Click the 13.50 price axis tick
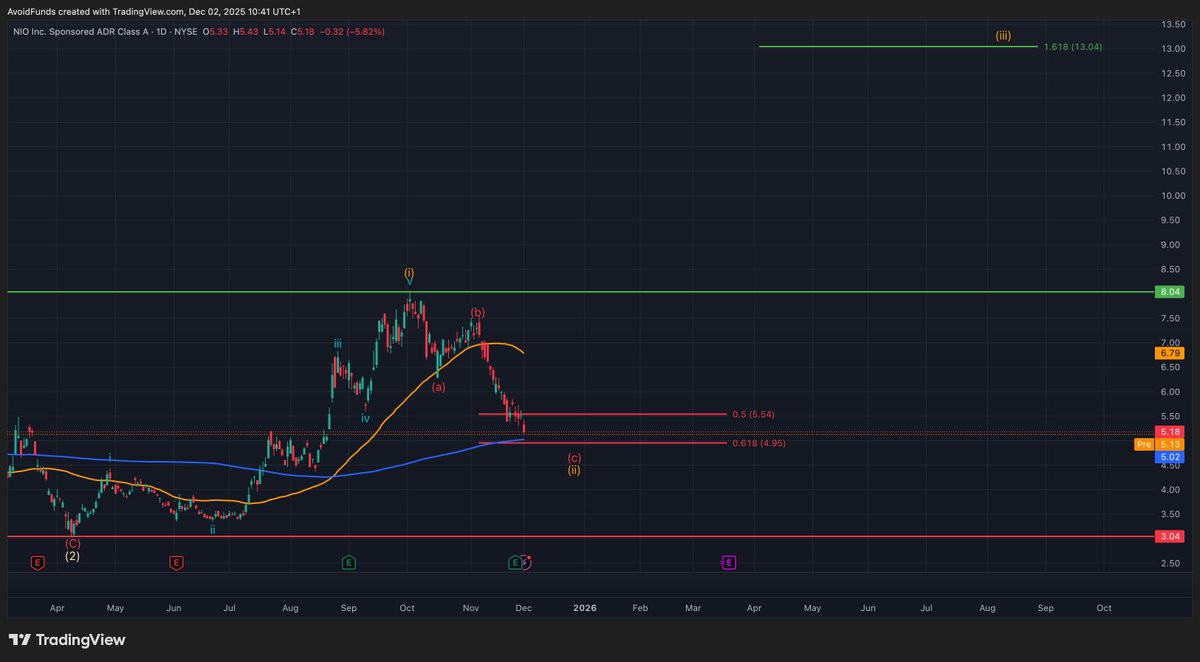This screenshot has width=1200, height=662. pyautogui.click(x=1173, y=24)
